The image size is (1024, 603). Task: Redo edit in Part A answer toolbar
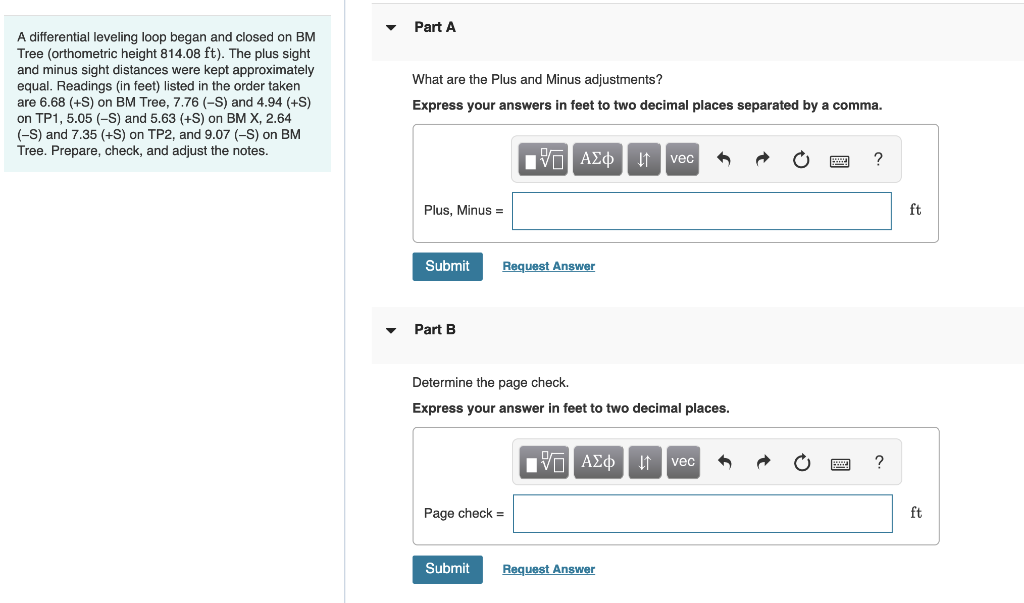(x=762, y=159)
